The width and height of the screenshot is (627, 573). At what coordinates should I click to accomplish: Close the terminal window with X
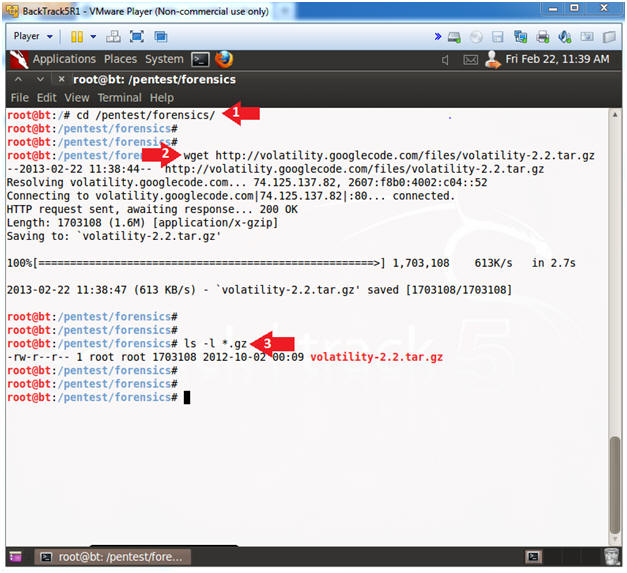[61, 79]
